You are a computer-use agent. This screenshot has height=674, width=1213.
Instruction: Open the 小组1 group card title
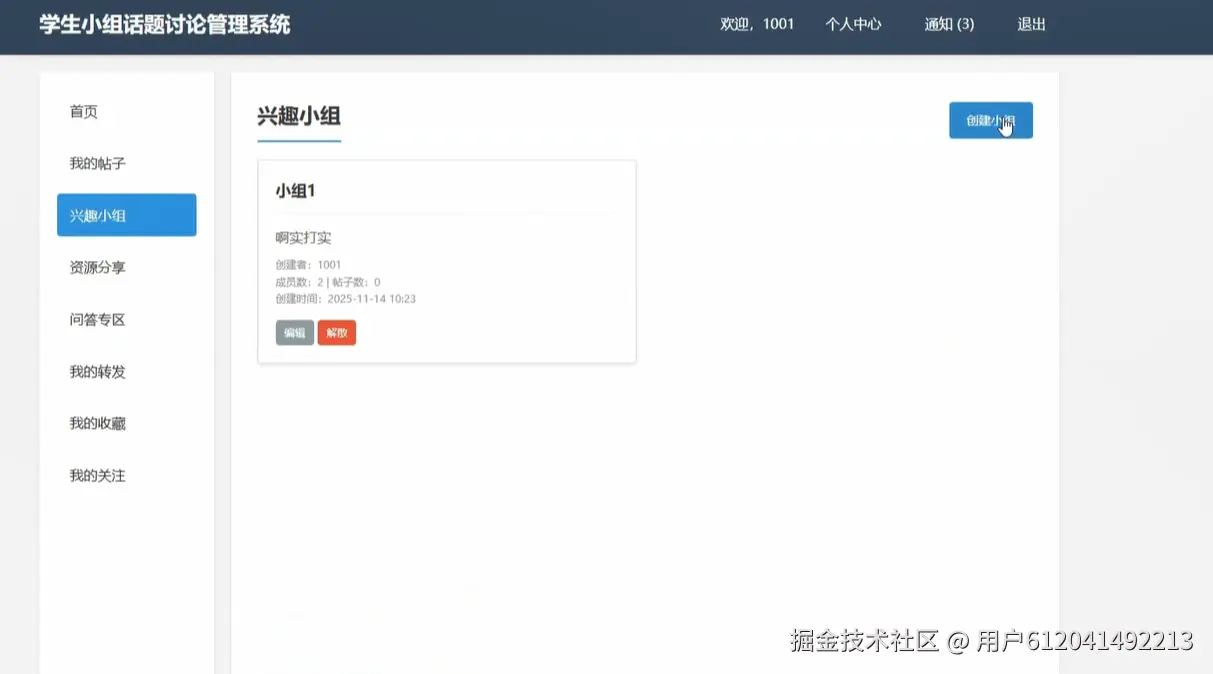(296, 190)
